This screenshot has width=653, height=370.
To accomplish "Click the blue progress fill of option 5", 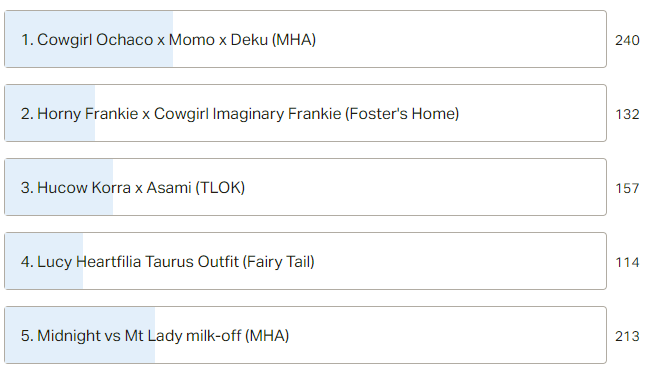I will coord(80,335).
